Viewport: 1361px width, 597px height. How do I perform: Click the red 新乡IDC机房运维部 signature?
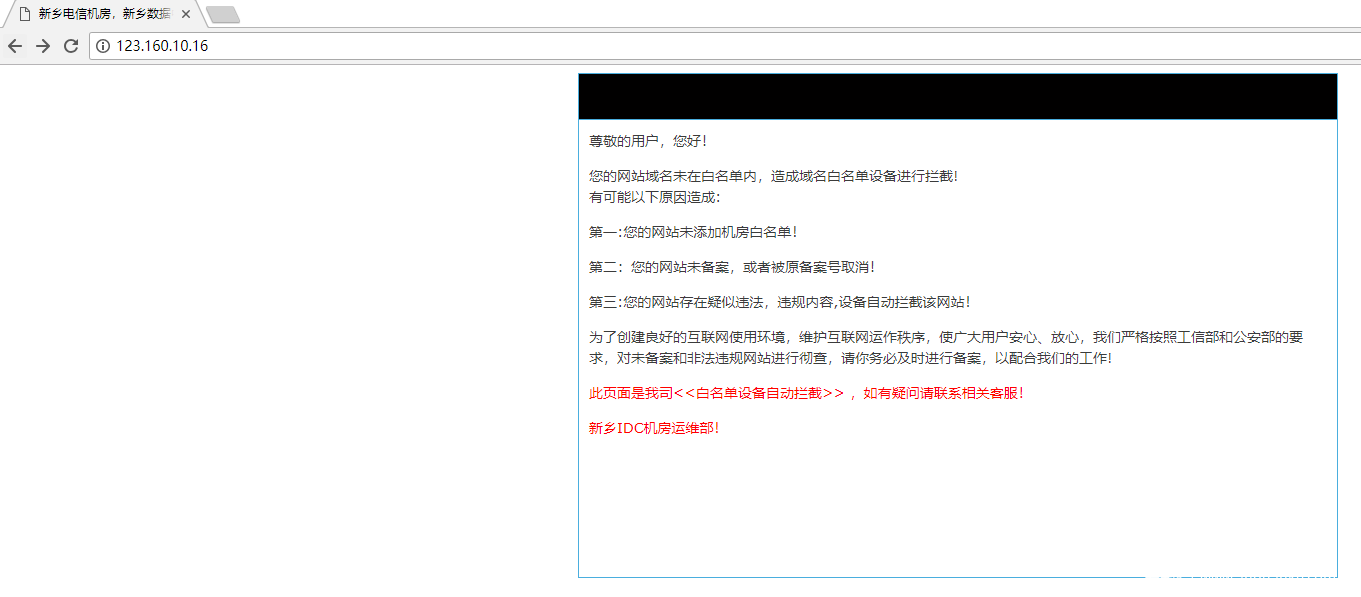pos(654,428)
